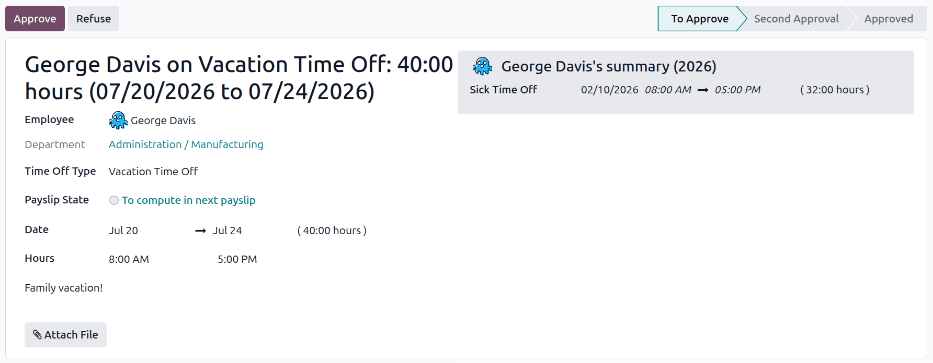Screen dimensions: 933x363
Task: Click the paperclip icon on Attach File
Action: coord(37,335)
